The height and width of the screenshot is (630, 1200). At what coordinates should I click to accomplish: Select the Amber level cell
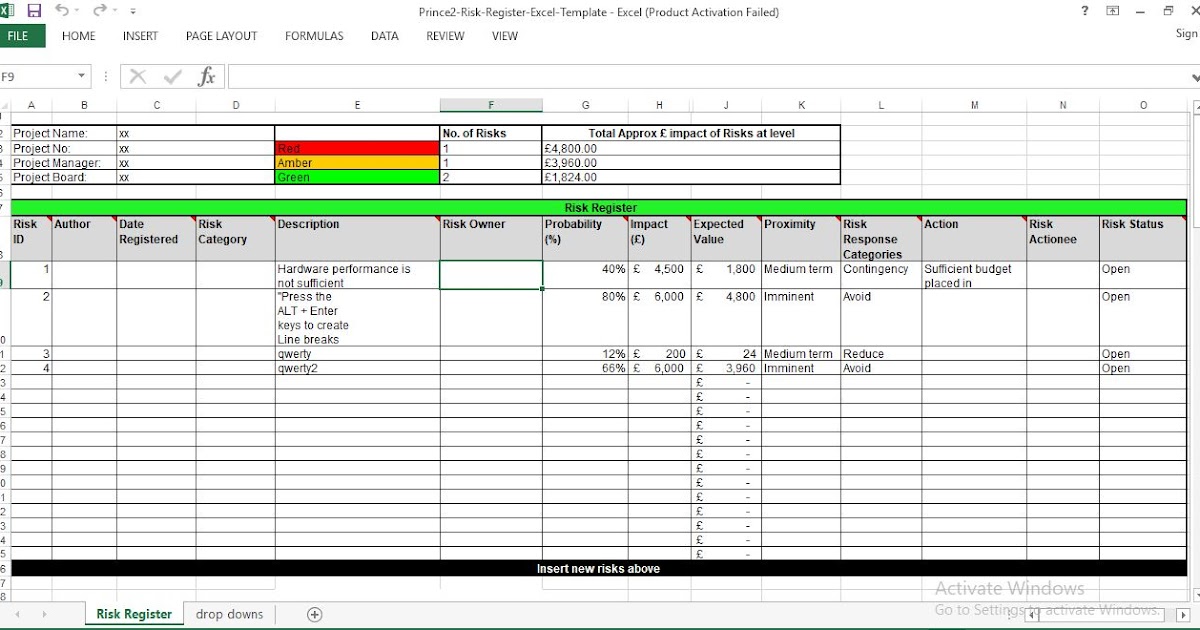[357, 163]
